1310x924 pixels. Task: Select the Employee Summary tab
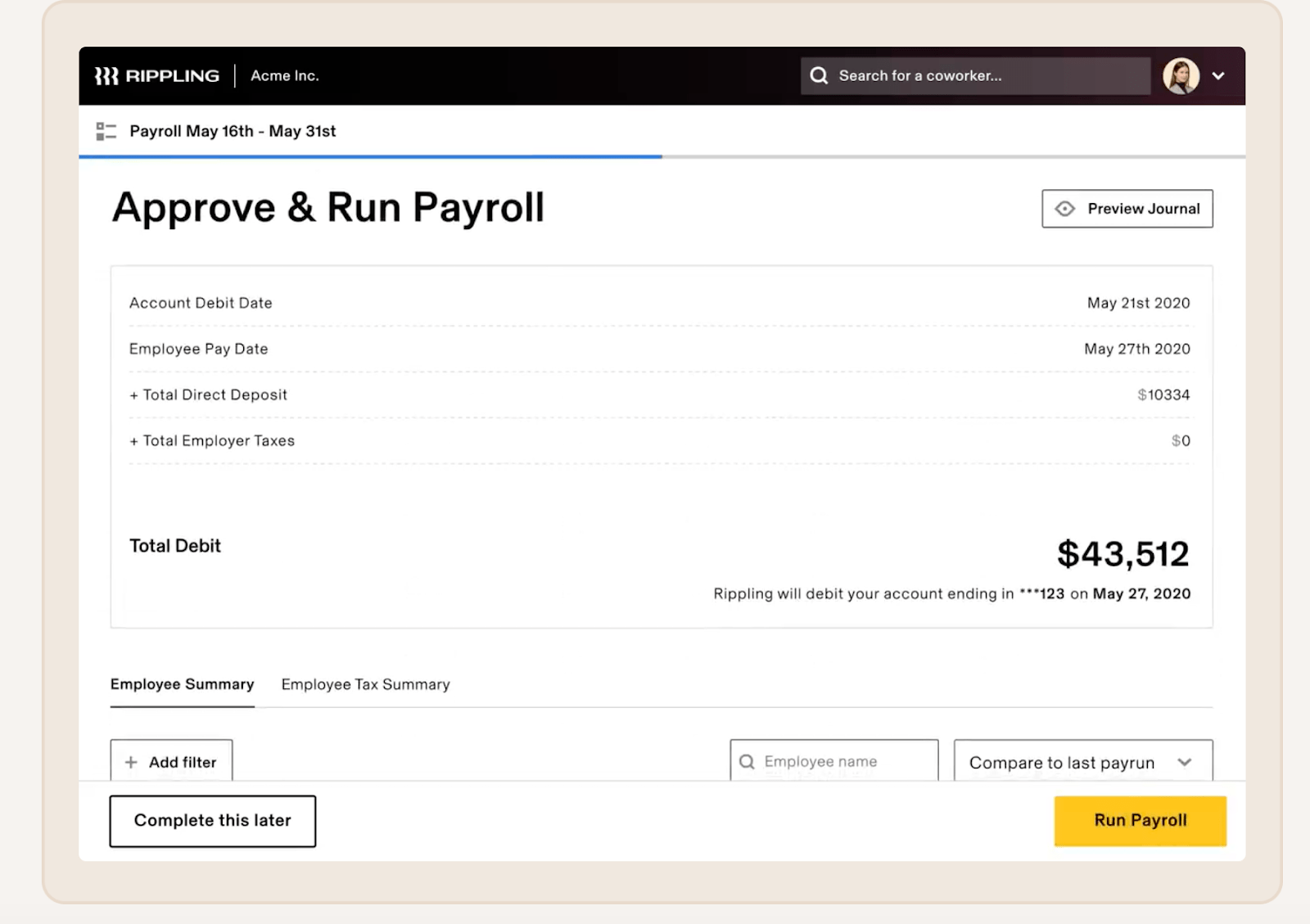pyautogui.click(x=182, y=684)
